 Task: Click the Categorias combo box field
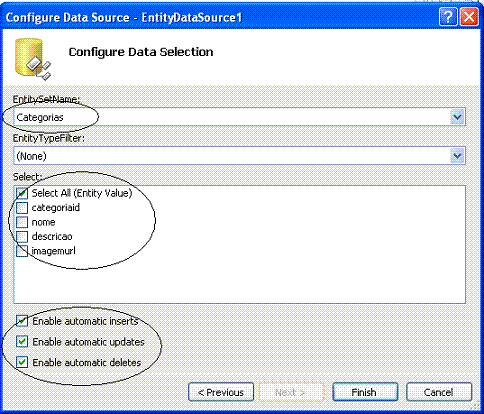coord(239,117)
